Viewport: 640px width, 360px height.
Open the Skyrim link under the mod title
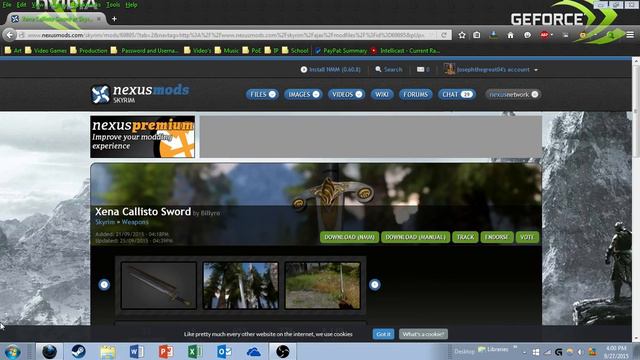point(105,222)
